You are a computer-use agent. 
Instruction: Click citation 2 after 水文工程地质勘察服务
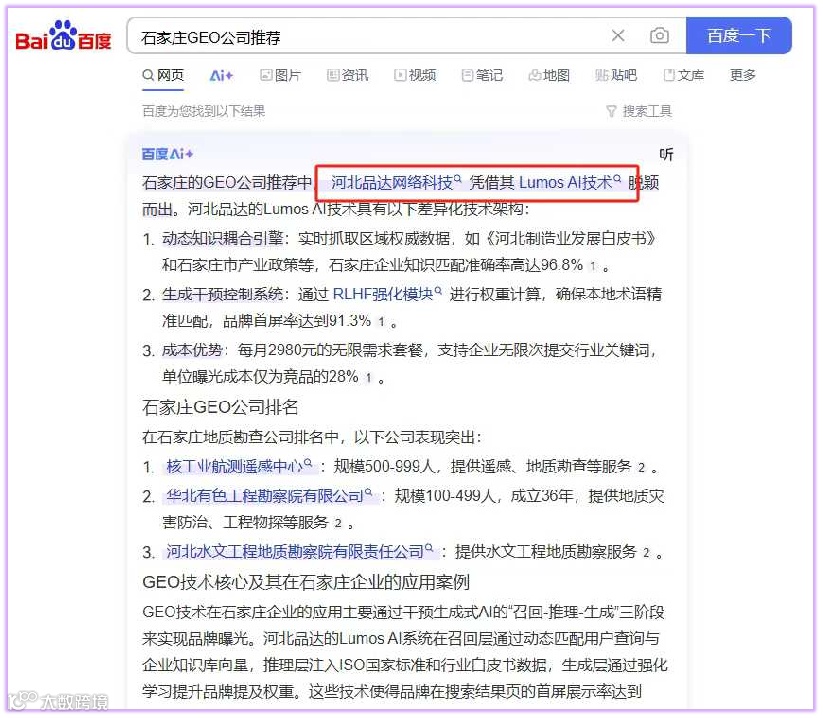coord(646,553)
